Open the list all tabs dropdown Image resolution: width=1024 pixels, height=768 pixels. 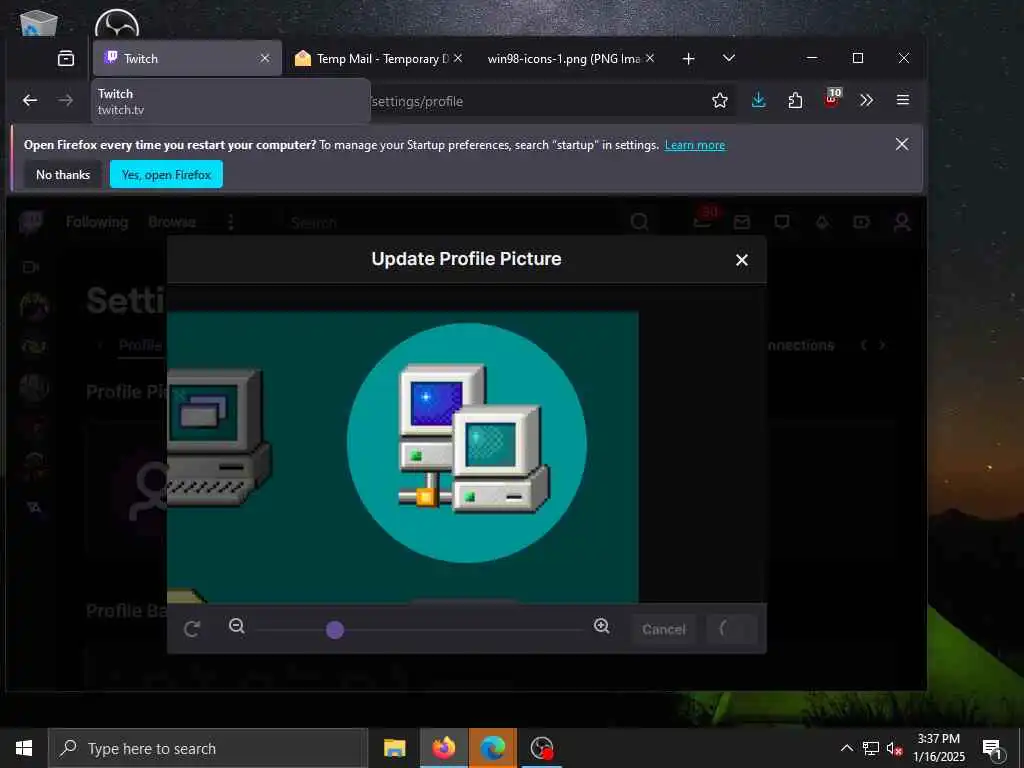729,58
